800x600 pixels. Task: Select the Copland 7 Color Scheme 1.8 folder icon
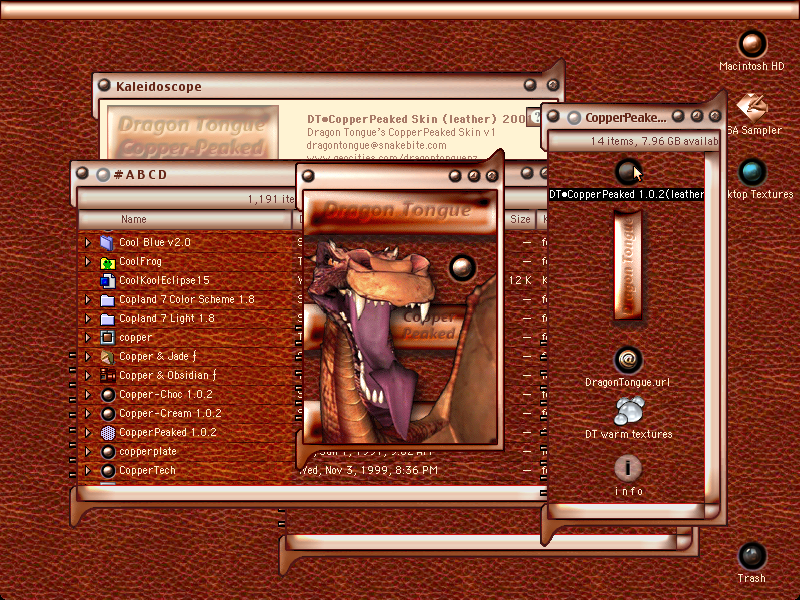click(x=107, y=299)
